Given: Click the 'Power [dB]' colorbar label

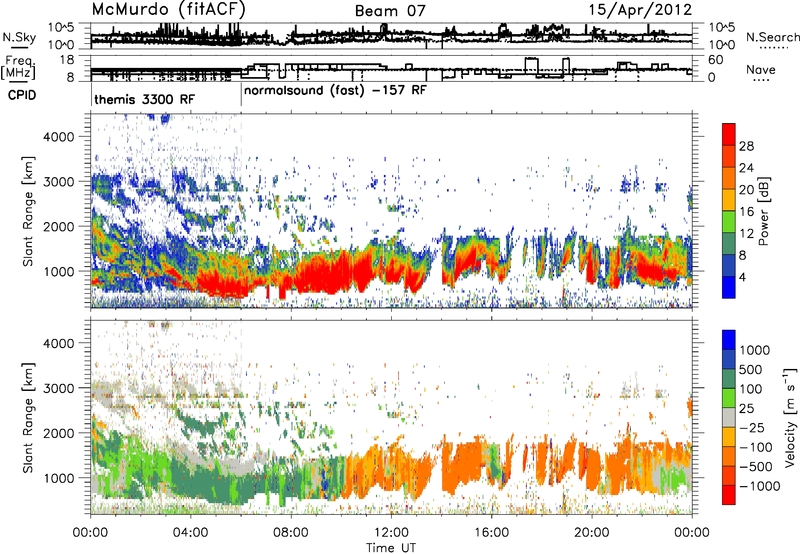Looking at the screenshot, I should pos(763,211).
